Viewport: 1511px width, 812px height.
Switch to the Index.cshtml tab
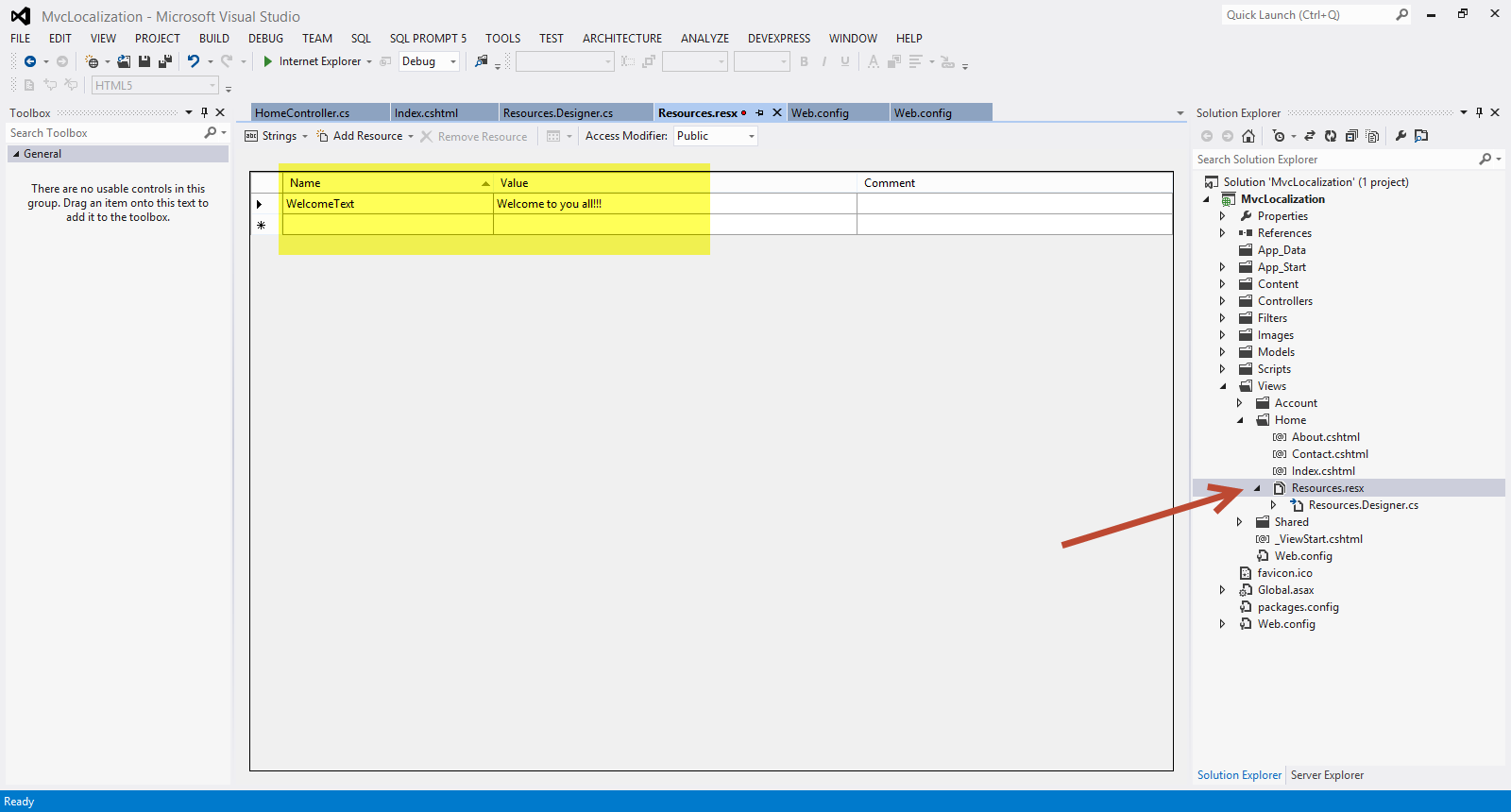click(444, 112)
